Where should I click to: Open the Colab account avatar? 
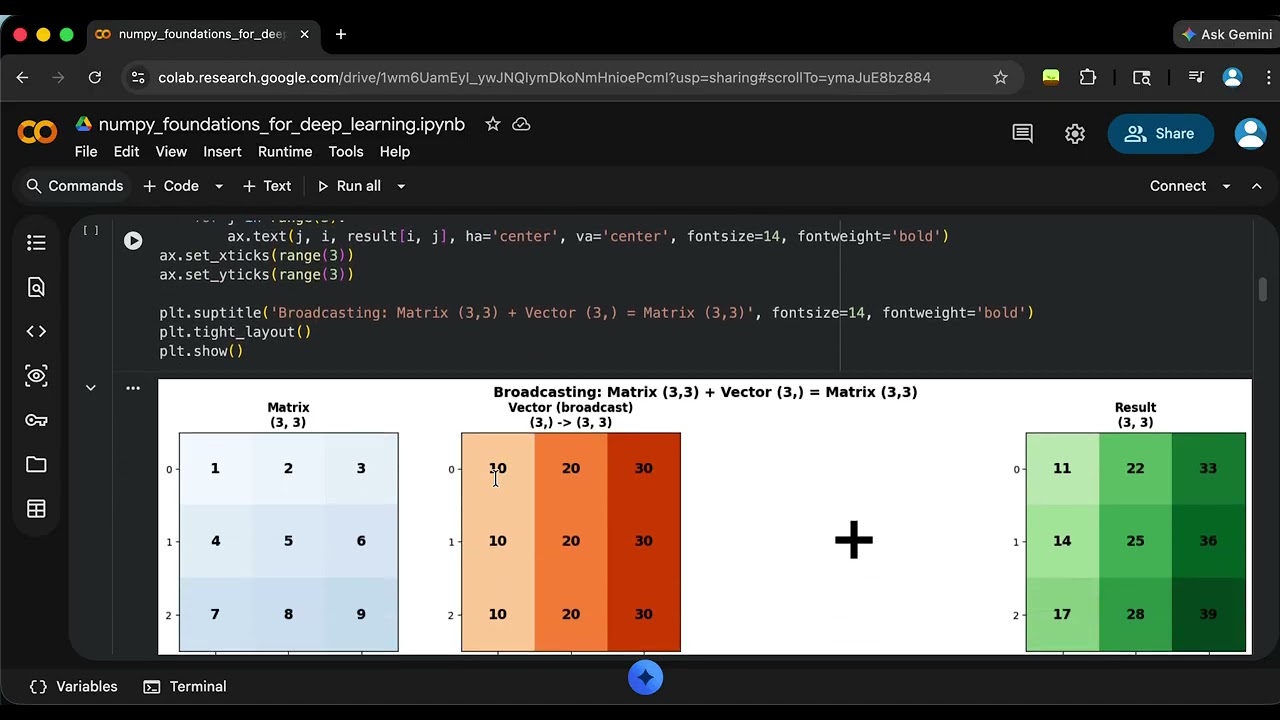[1250, 134]
